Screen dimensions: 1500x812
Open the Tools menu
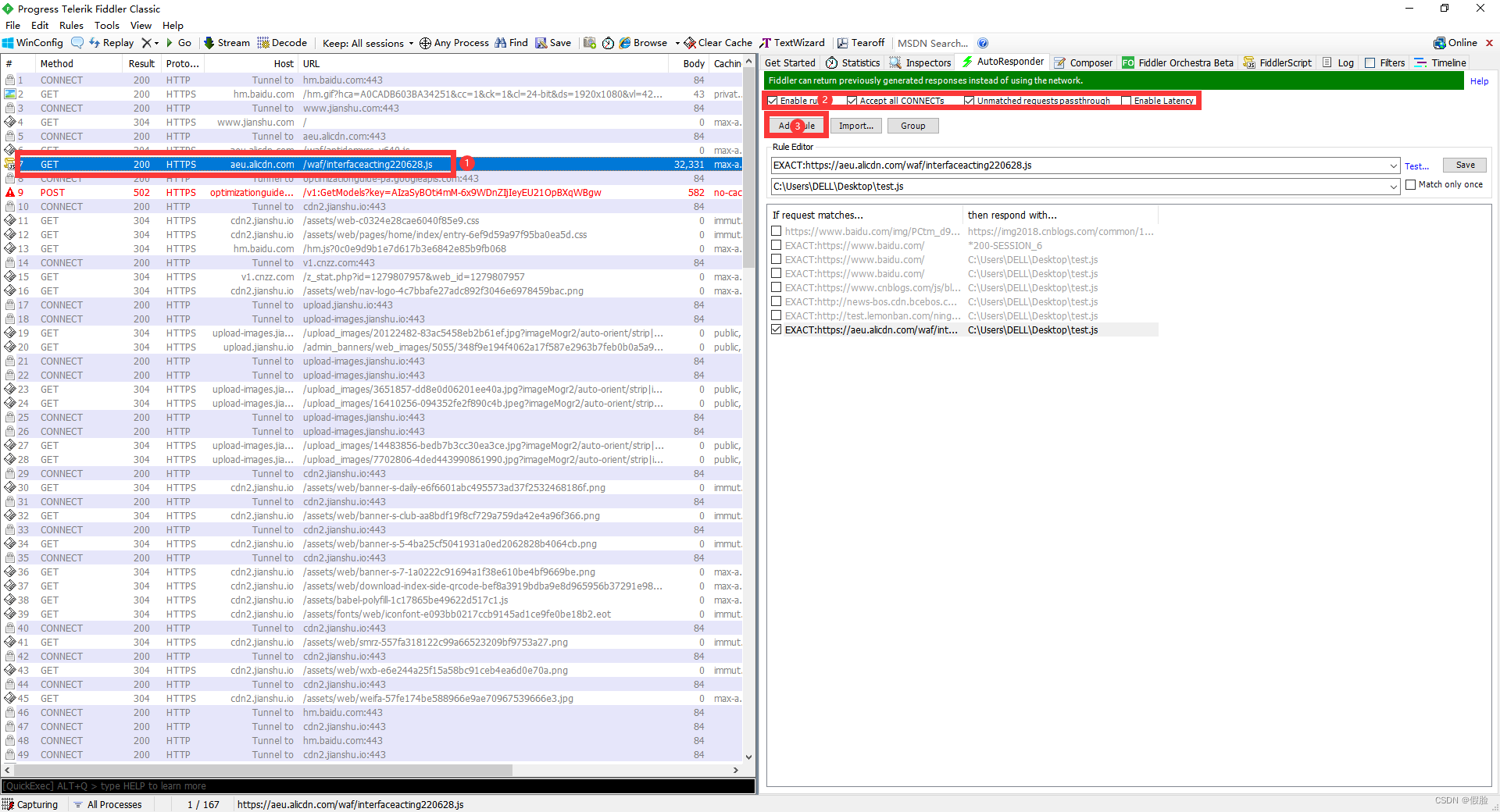click(107, 25)
